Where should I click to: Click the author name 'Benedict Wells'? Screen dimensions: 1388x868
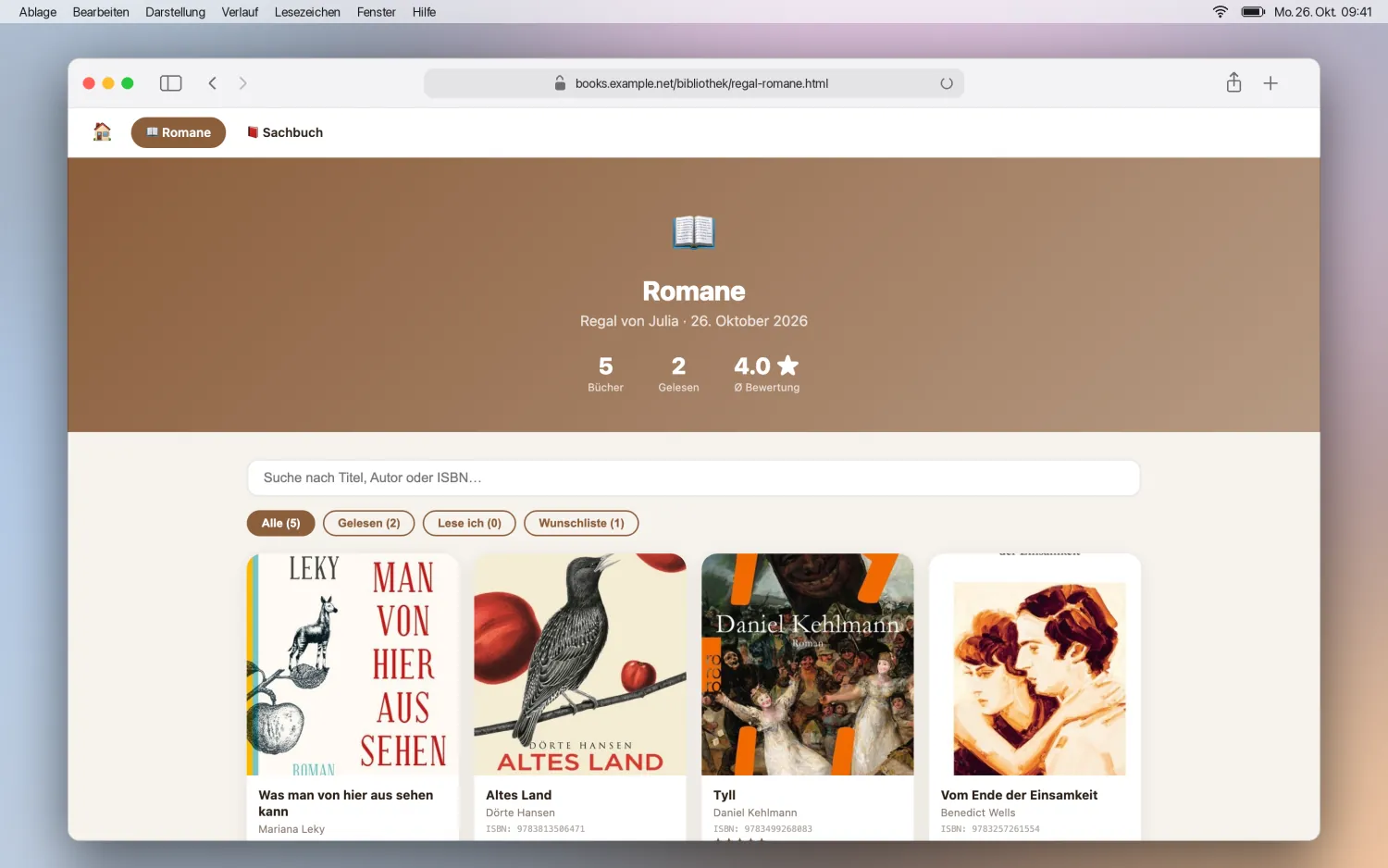coord(977,812)
